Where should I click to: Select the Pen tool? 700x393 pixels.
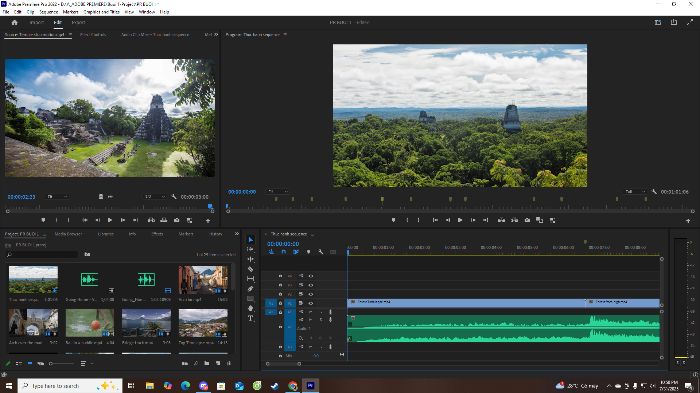pos(250,289)
